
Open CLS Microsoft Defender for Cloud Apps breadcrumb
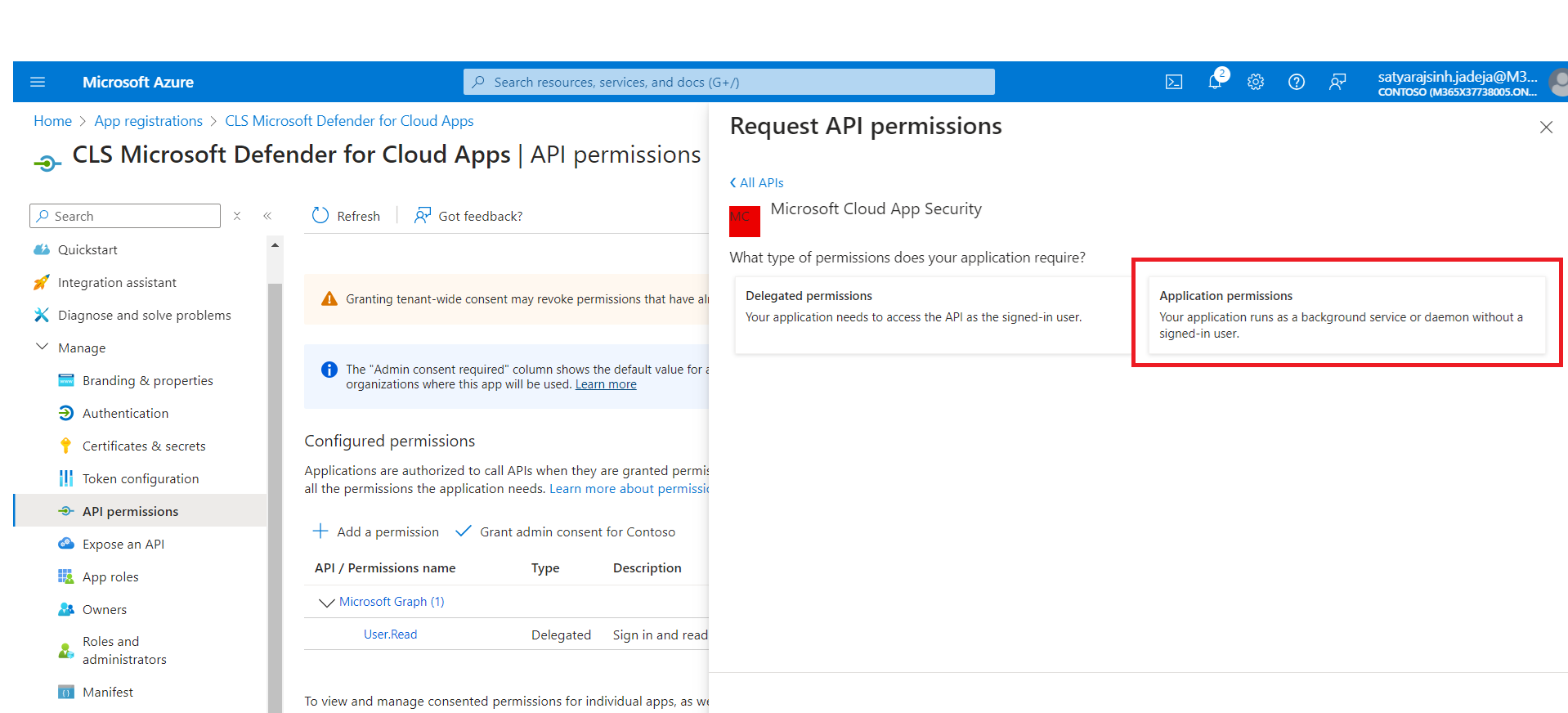tap(349, 121)
